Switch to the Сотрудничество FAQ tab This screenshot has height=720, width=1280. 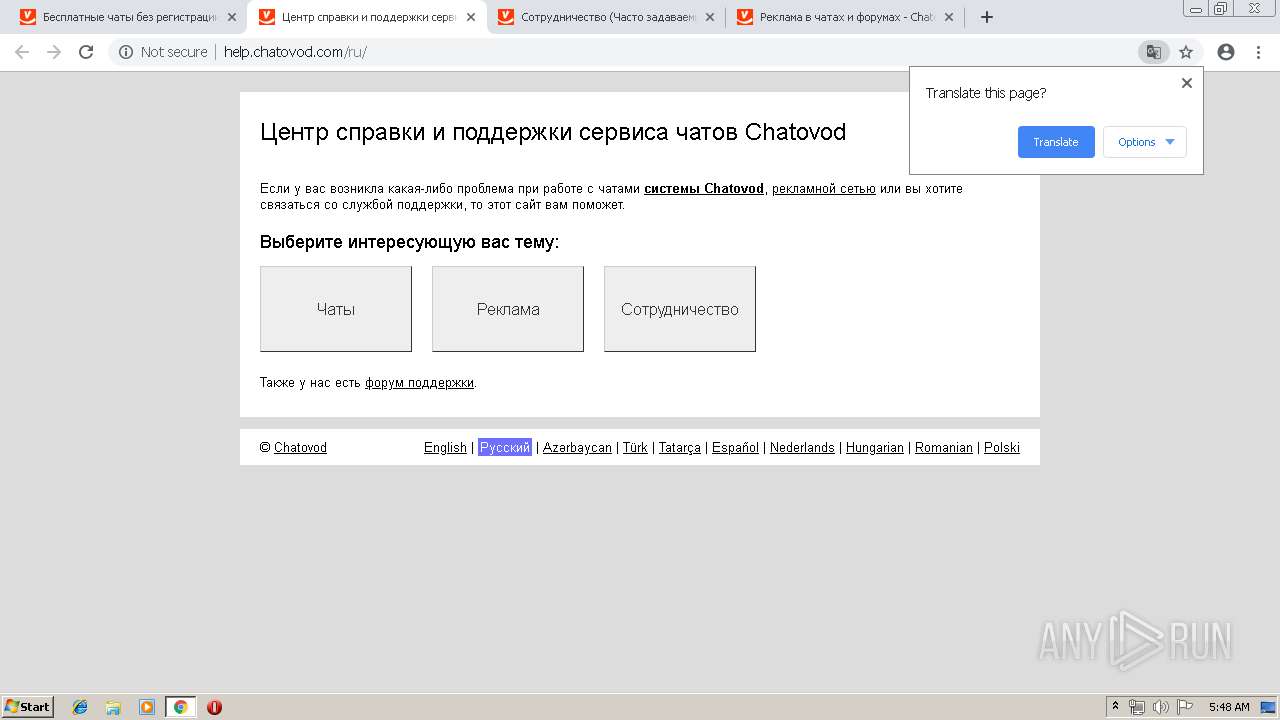[x=605, y=17]
